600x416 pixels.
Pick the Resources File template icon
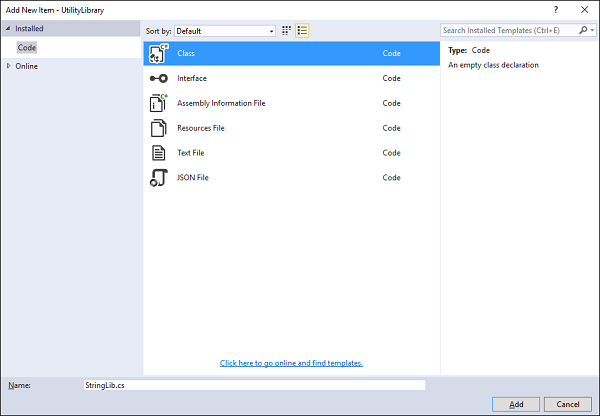(158, 128)
